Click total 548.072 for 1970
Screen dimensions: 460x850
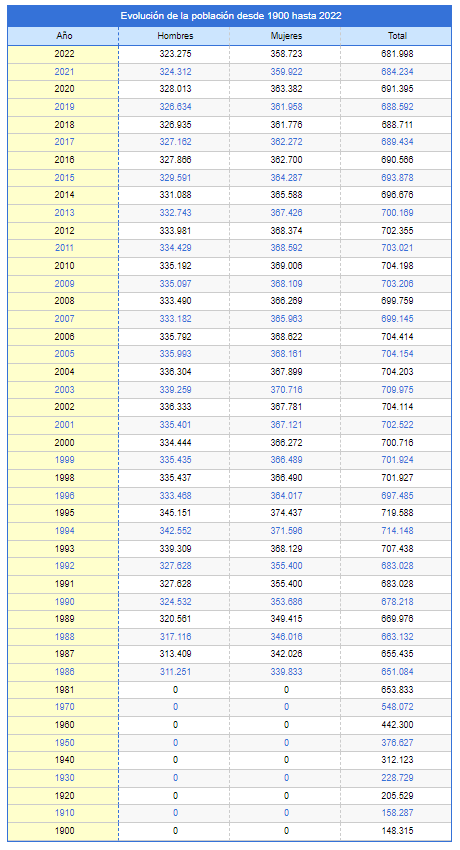pos(397,707)
